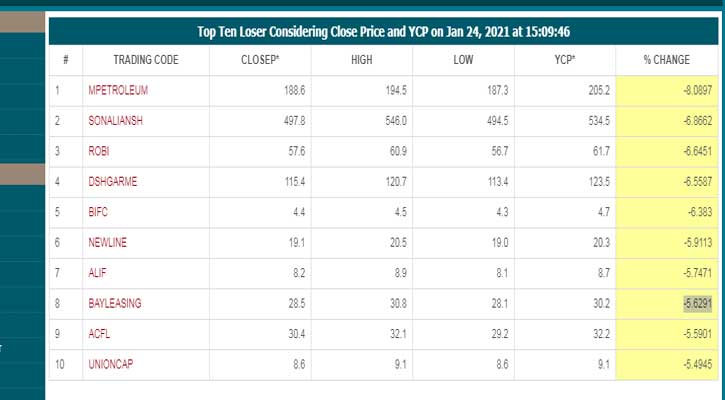
Task: Click the Top Ten Loser table title
Action: click(x=383, y=31)
